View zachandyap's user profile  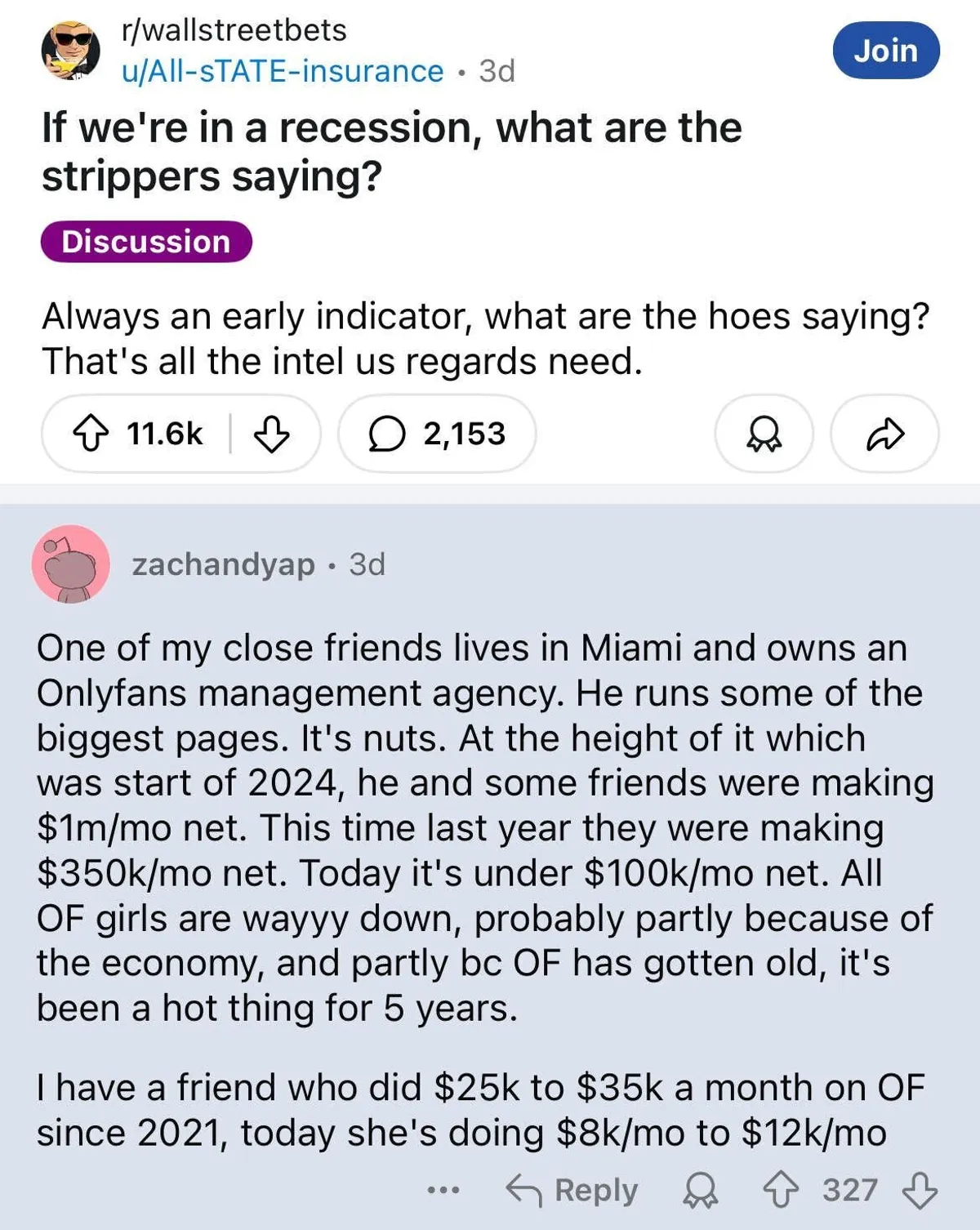223,564
